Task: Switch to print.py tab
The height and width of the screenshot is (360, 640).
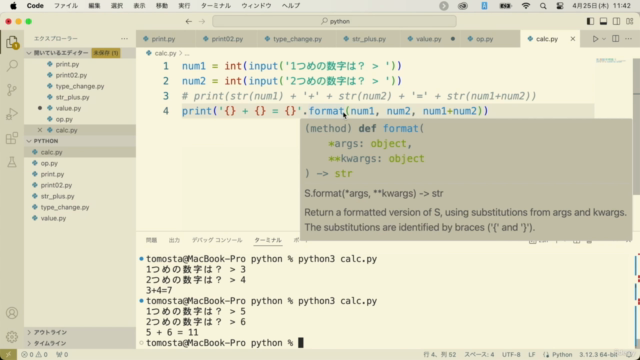Action: click(163, 39)
